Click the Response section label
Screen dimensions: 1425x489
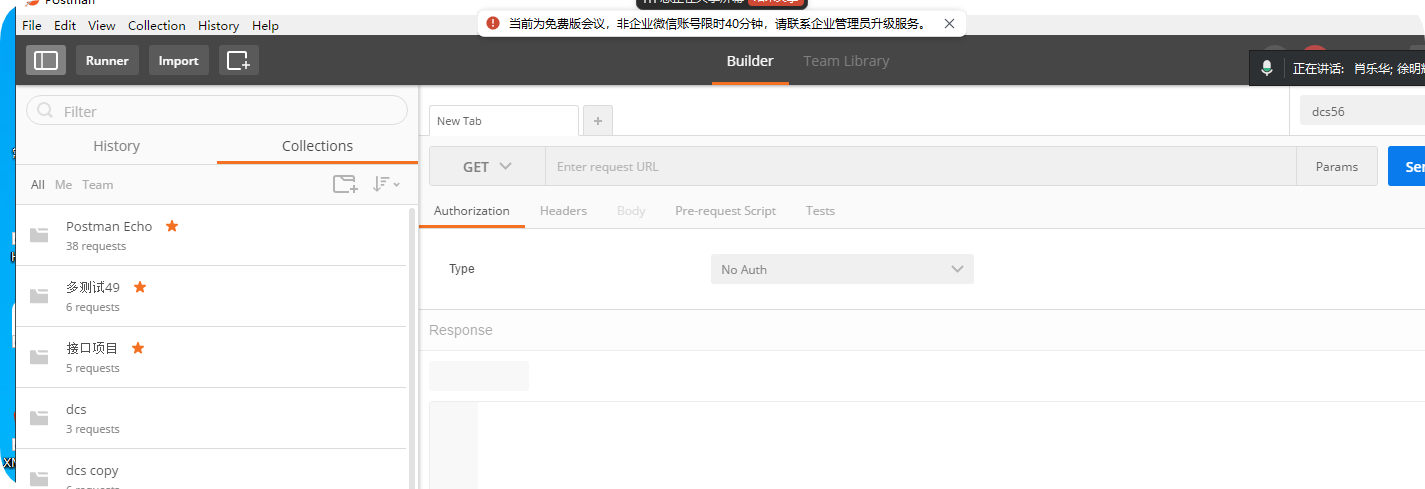[x=461, y=330]
